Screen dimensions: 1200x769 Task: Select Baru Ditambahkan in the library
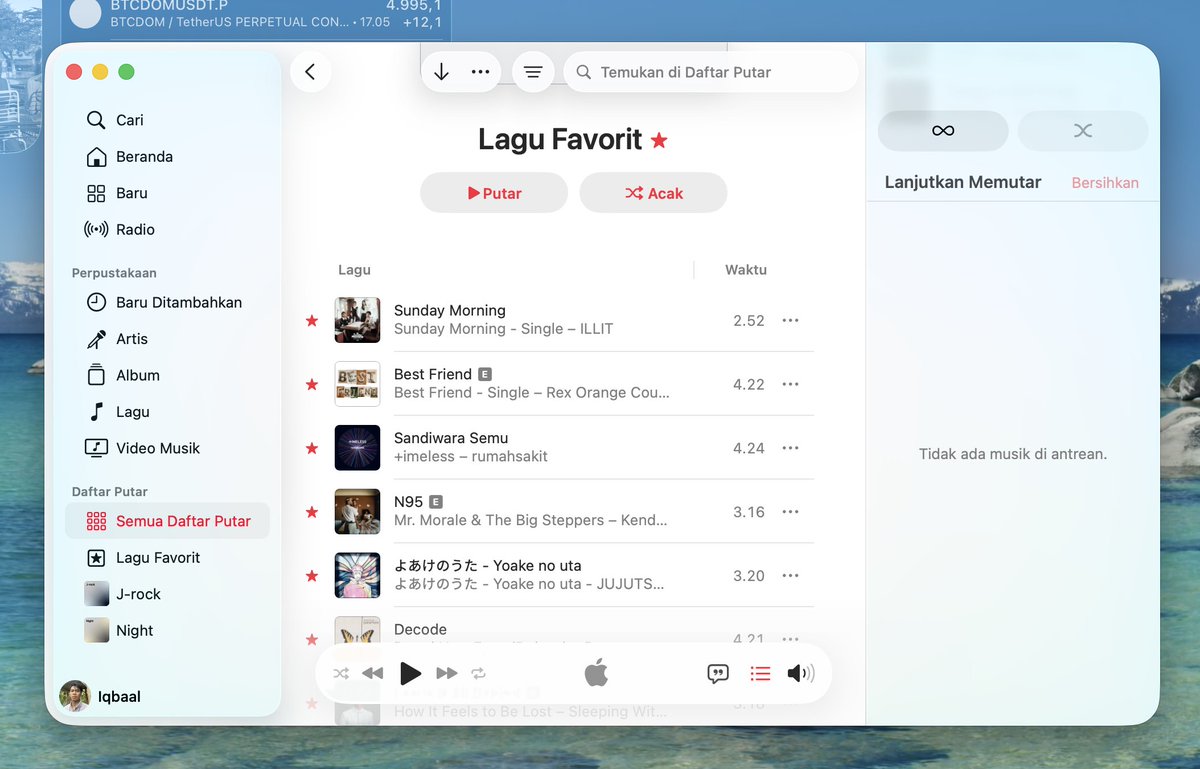tap(167, 302)
